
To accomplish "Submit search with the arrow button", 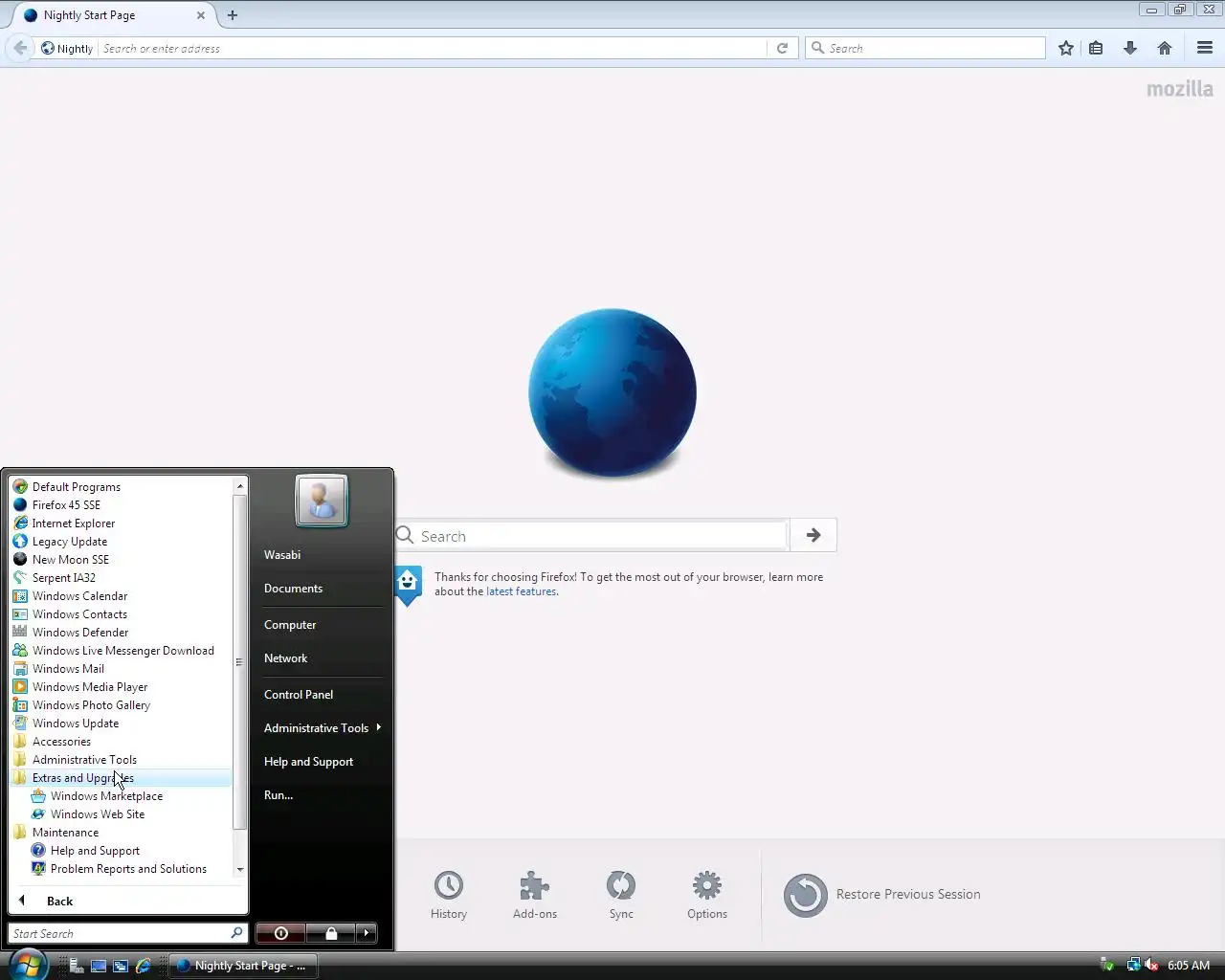I will point(813,535).
